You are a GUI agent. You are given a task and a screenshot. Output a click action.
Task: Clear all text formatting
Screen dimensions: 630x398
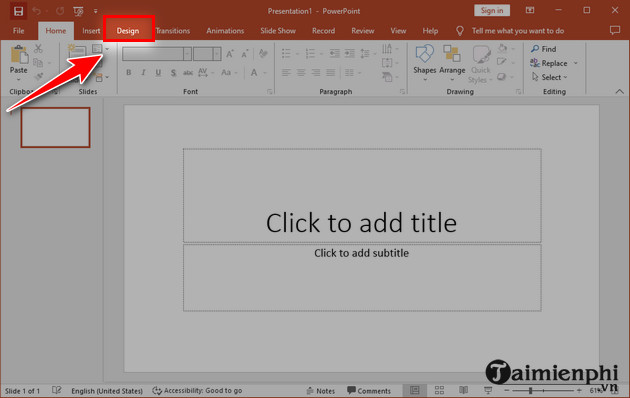(263, 53)
